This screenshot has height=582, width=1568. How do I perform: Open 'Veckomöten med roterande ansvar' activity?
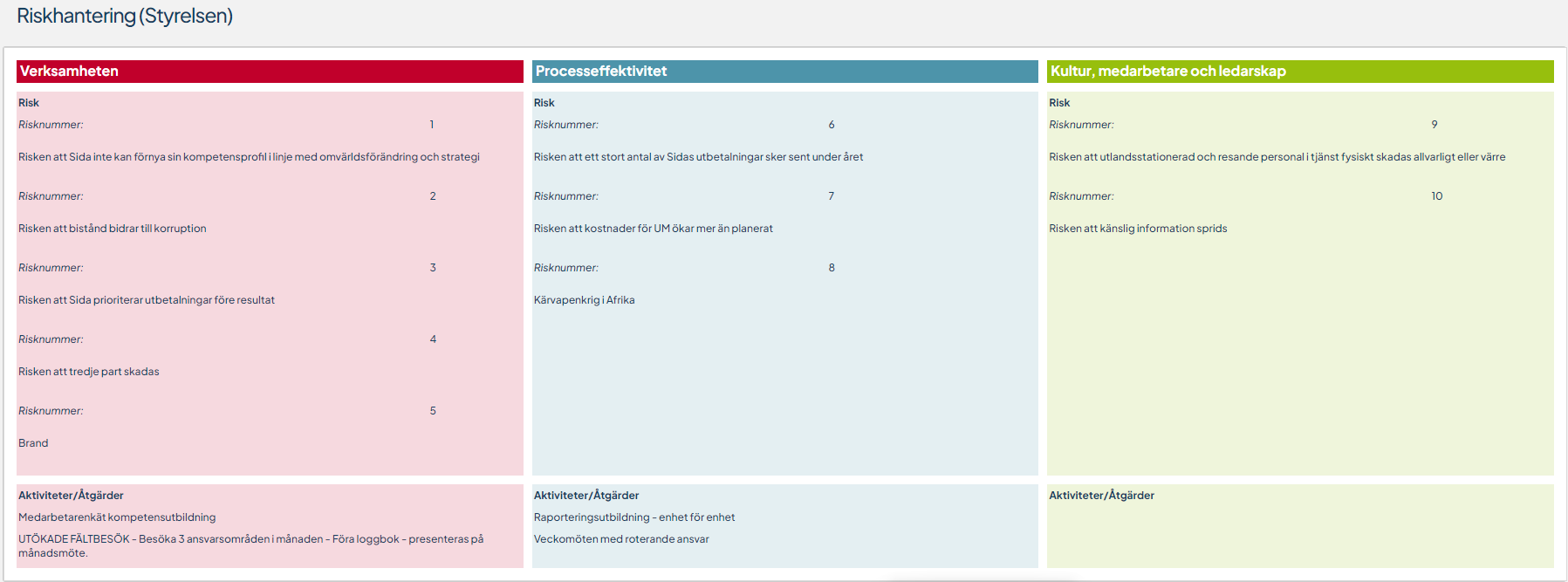pos(621,539)
